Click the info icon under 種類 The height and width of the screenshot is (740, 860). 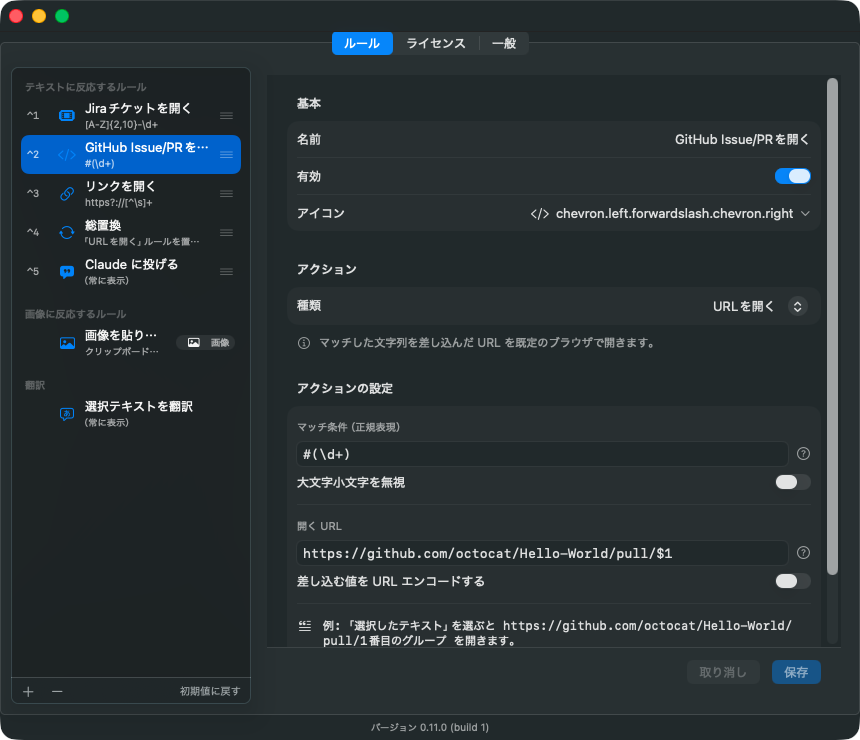point(304,343)
